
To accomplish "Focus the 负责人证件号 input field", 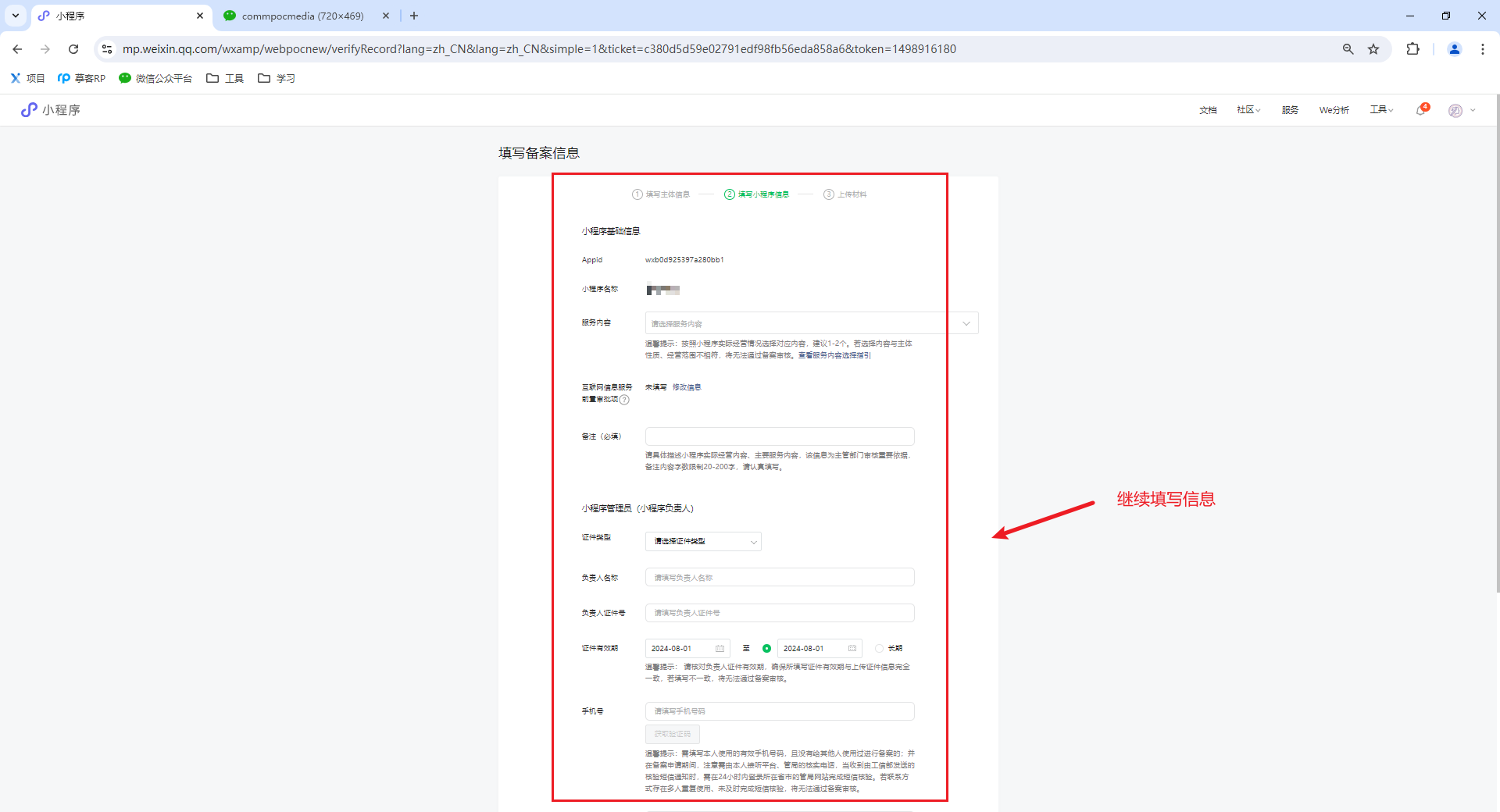I will 780,613.
